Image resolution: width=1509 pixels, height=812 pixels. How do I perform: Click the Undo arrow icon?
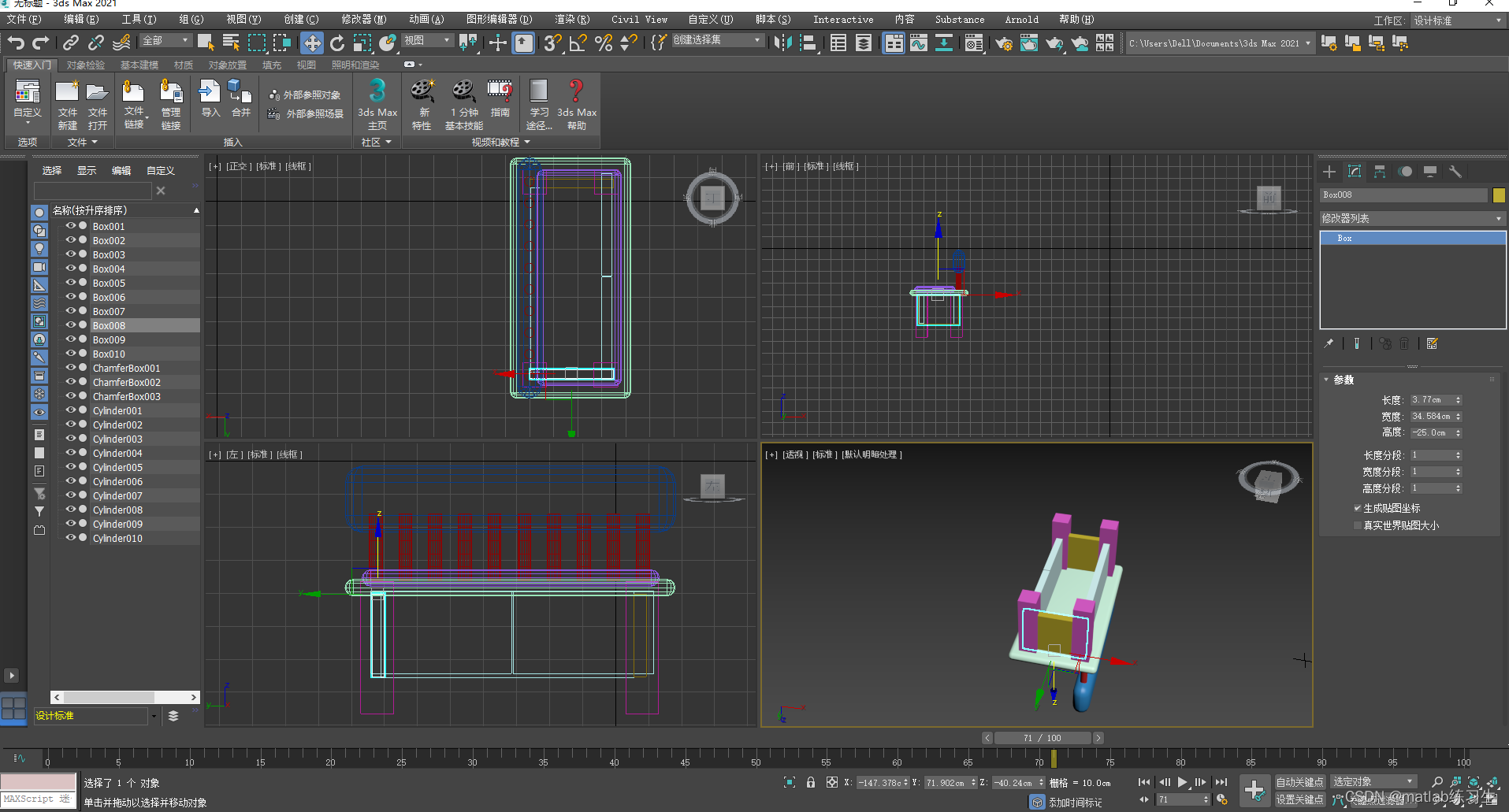[17, 43]
